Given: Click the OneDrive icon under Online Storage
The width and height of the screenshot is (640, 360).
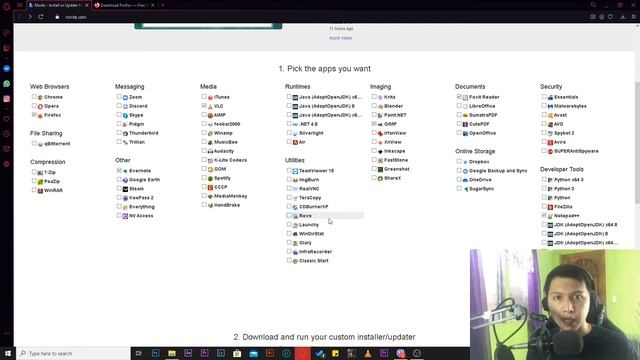Looking at the screenshot, I should coord(465,180).
